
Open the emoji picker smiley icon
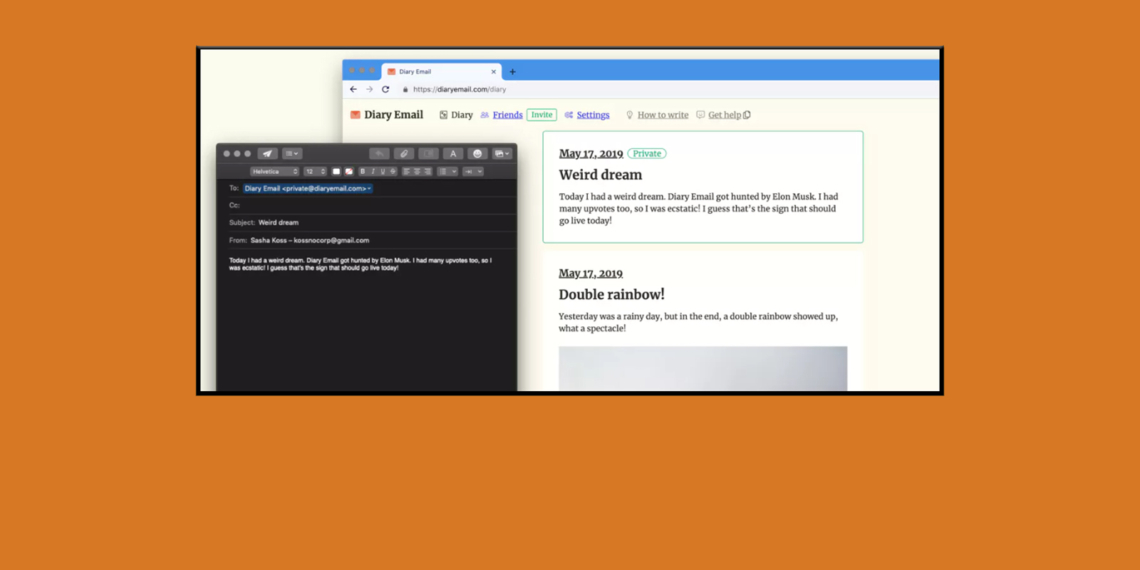[x=478, y=154]
